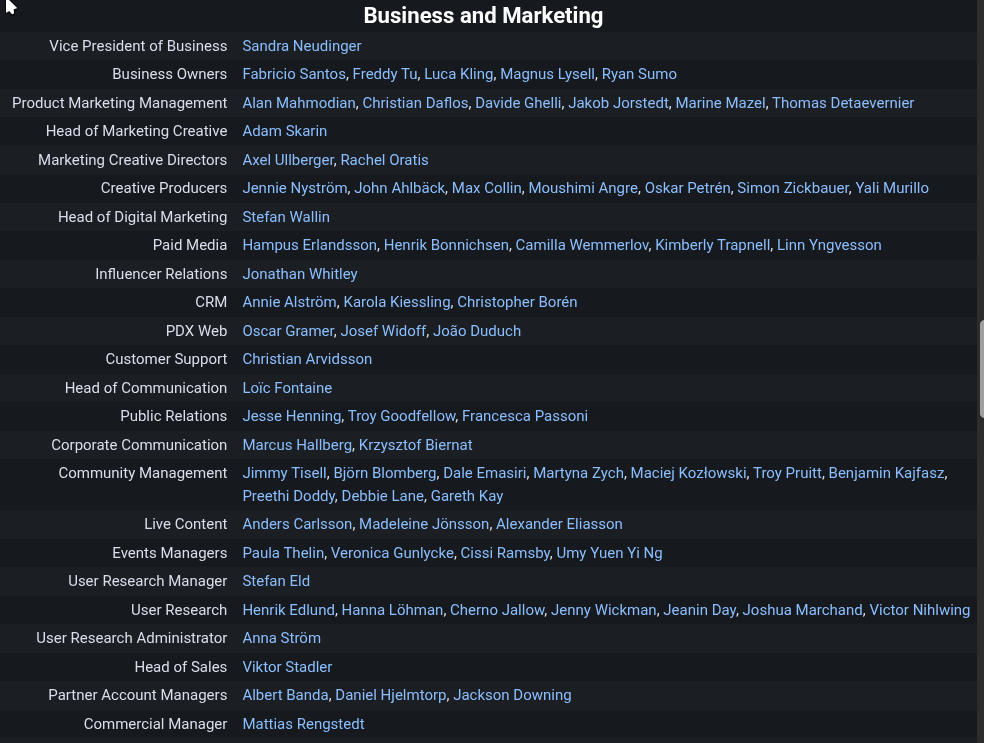Screen dimensions: 984x743
Task: Select Troy Goodfellow link
Action: [x=402, y=417]
